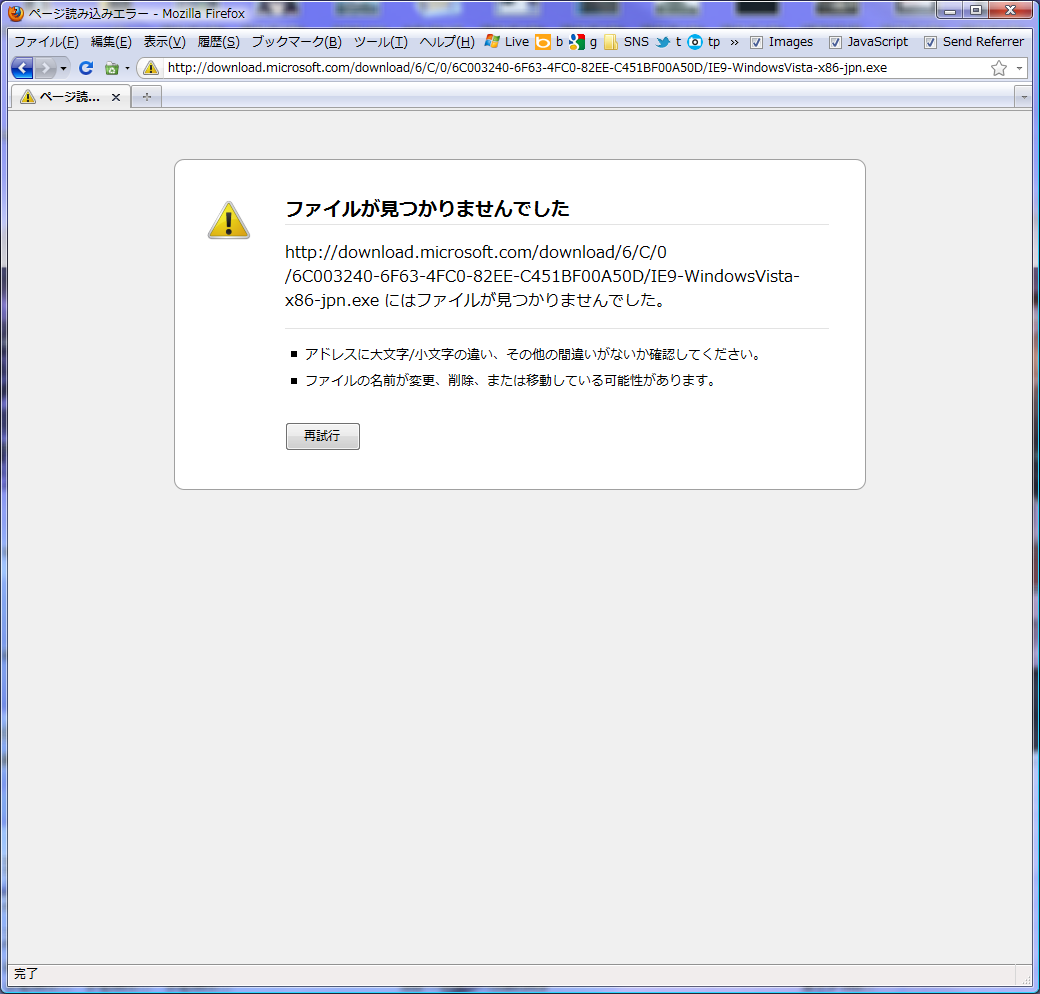Click the yellow warning triangle in error box
Image resolution: width=1040 pixels, height=994 pixels.
[x=229, y=220]
